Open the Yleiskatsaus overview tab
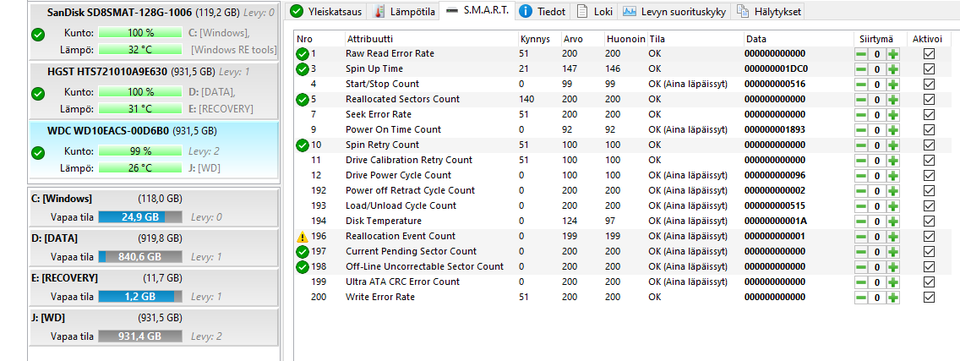Viewport: 960px width, 361px height. [x=326, y=12]
